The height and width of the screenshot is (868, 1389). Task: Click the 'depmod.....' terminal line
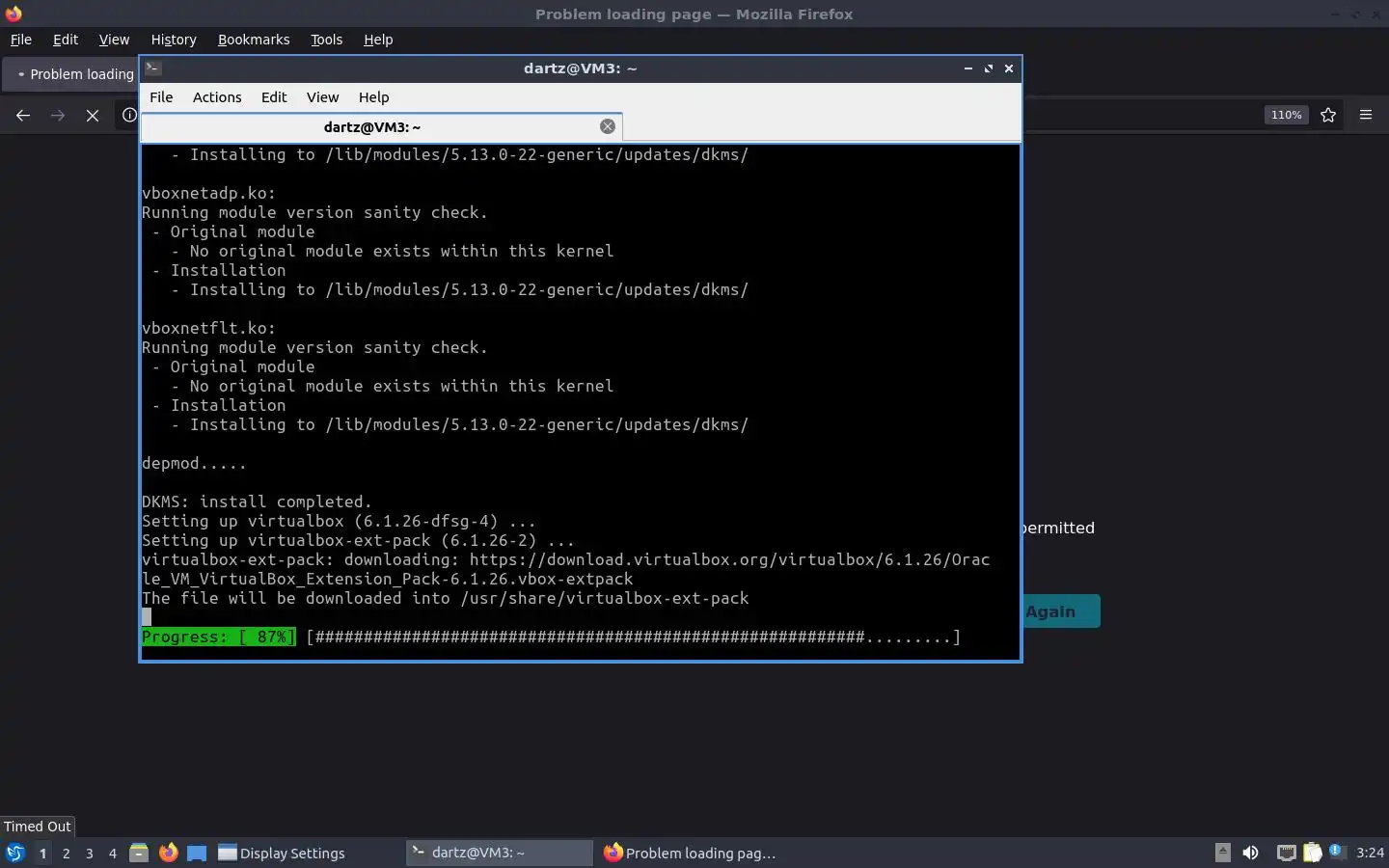coord(194,463)
